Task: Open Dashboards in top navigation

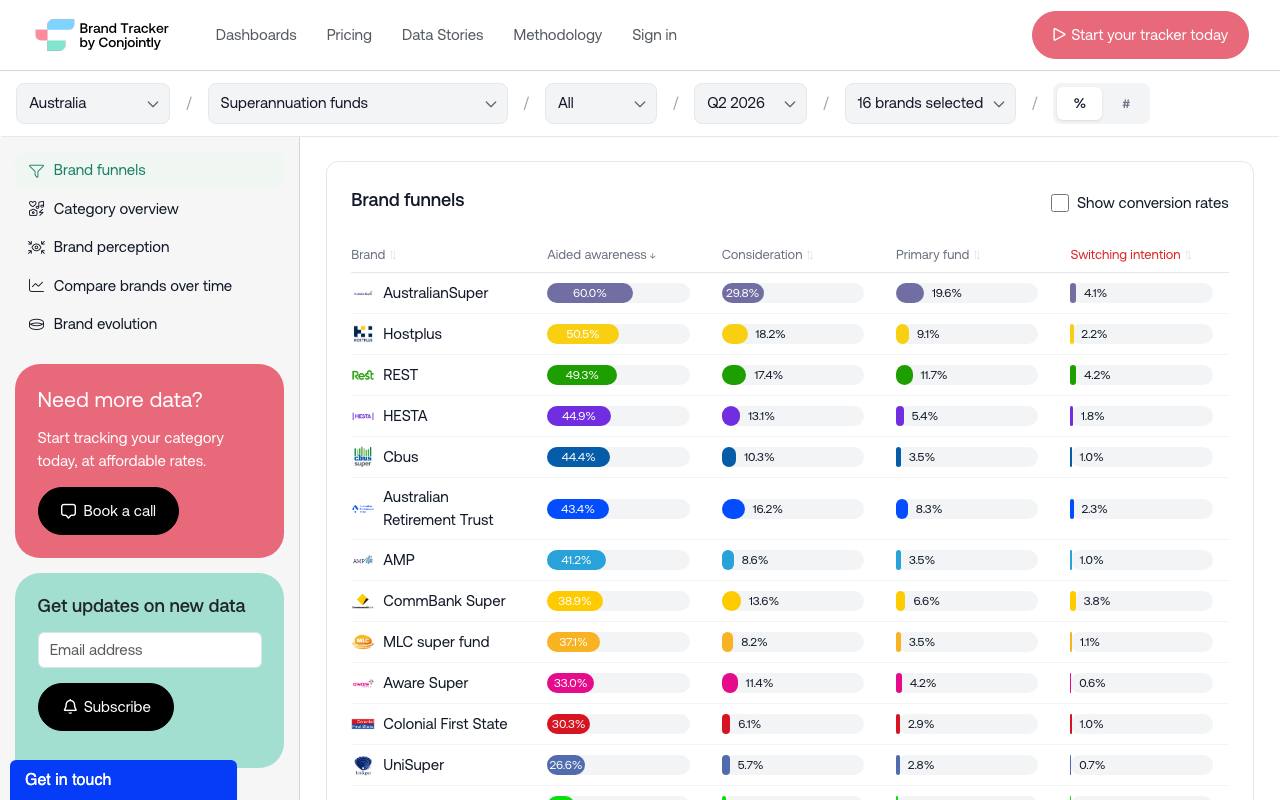Action: pos(256,35)
